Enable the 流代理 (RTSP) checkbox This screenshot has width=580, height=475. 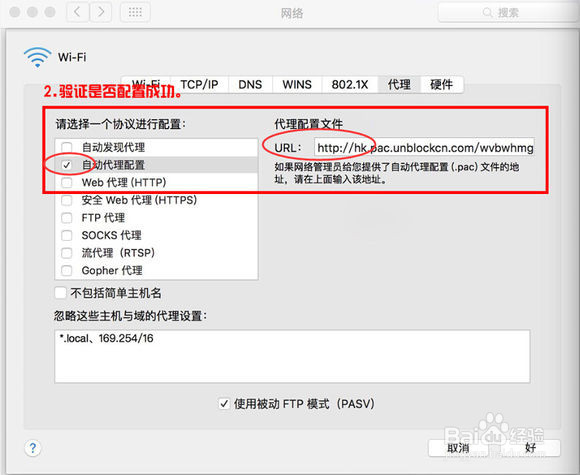pyautogui.click(x=67, y=253)
